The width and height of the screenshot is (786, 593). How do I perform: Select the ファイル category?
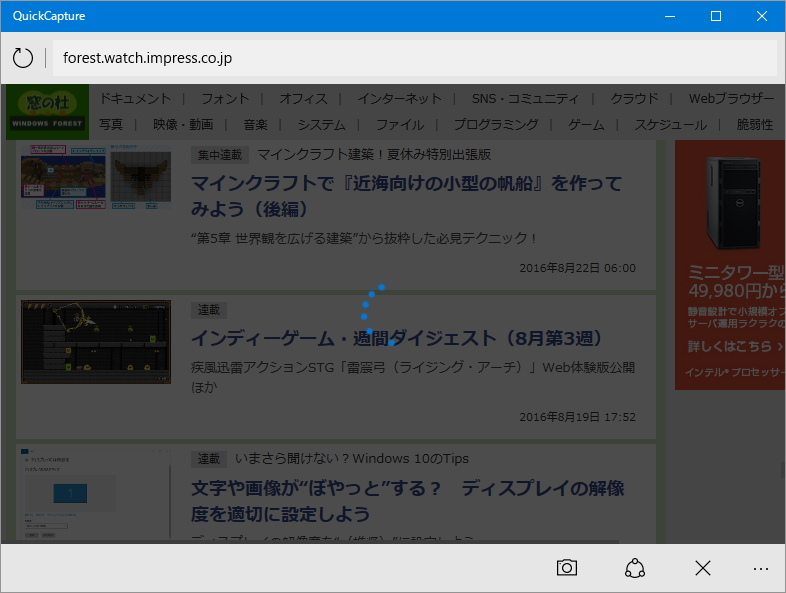[x=400, y=124]
